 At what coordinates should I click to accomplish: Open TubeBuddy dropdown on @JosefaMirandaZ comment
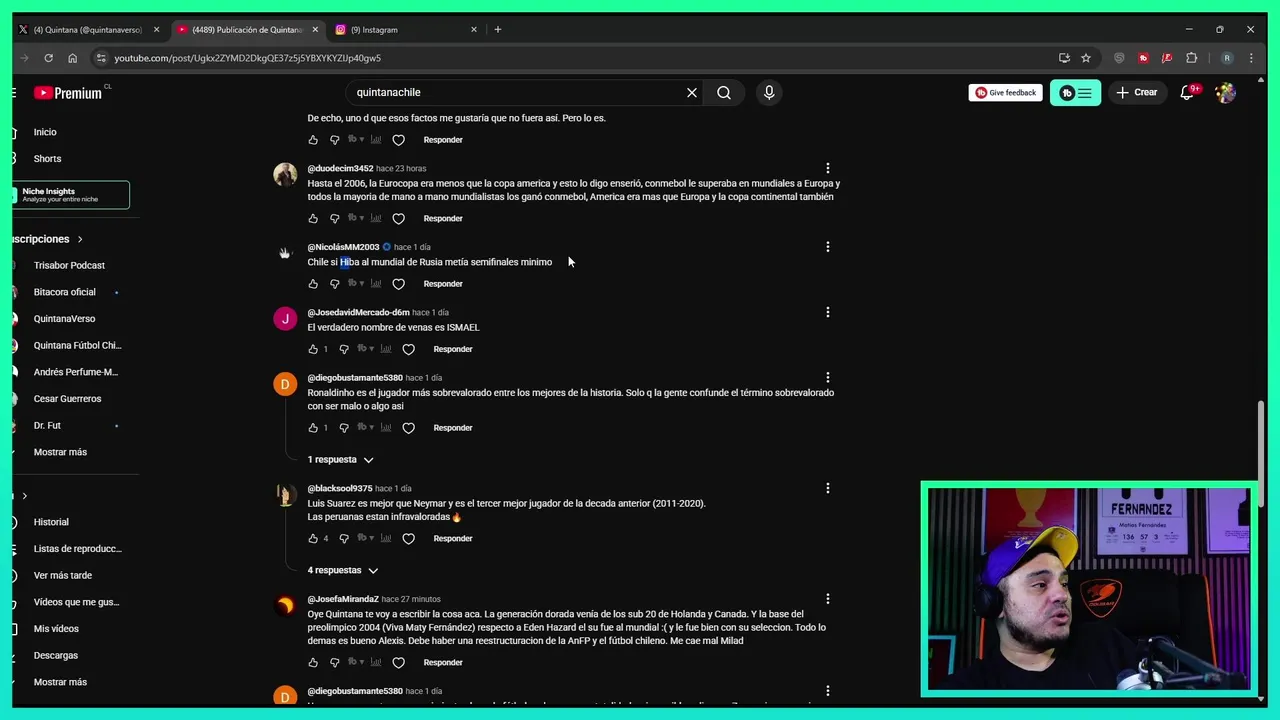(x=355, y=662)
